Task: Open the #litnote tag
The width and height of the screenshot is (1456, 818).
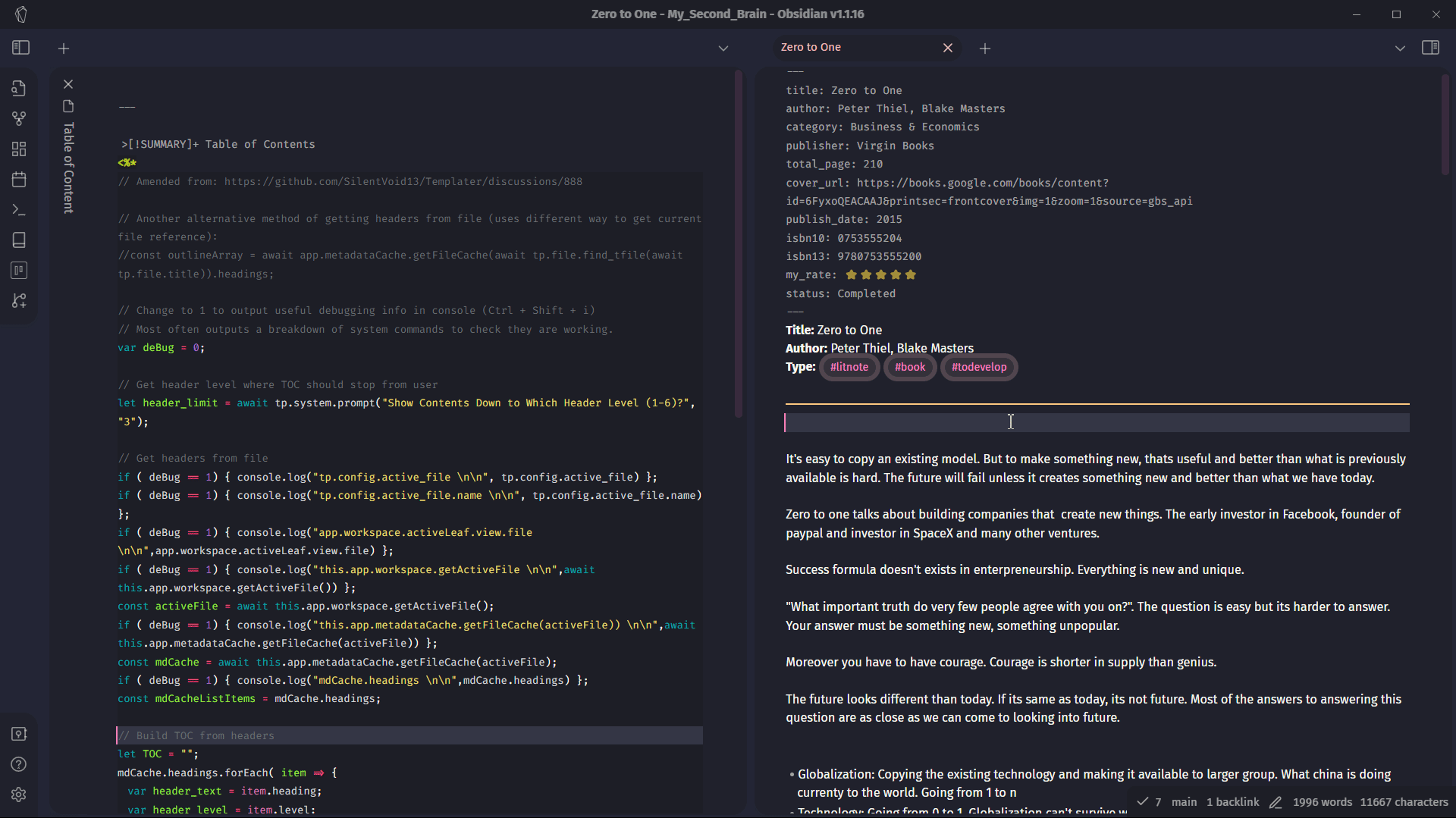Action: [x=849, y=367]
